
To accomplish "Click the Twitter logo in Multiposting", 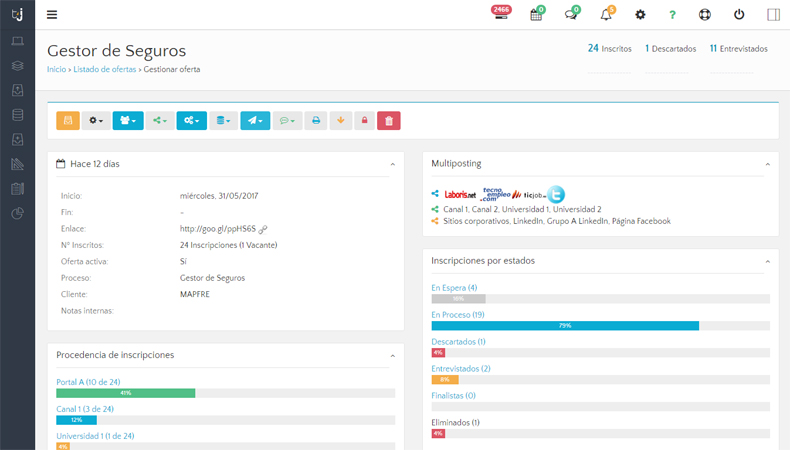I will tap(556, 194).
